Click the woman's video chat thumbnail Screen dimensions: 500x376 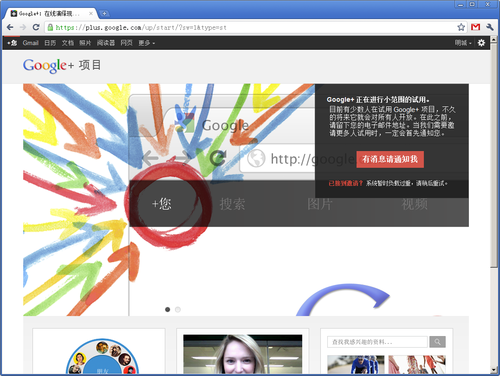pyautogui.click(x=243, y=354)
